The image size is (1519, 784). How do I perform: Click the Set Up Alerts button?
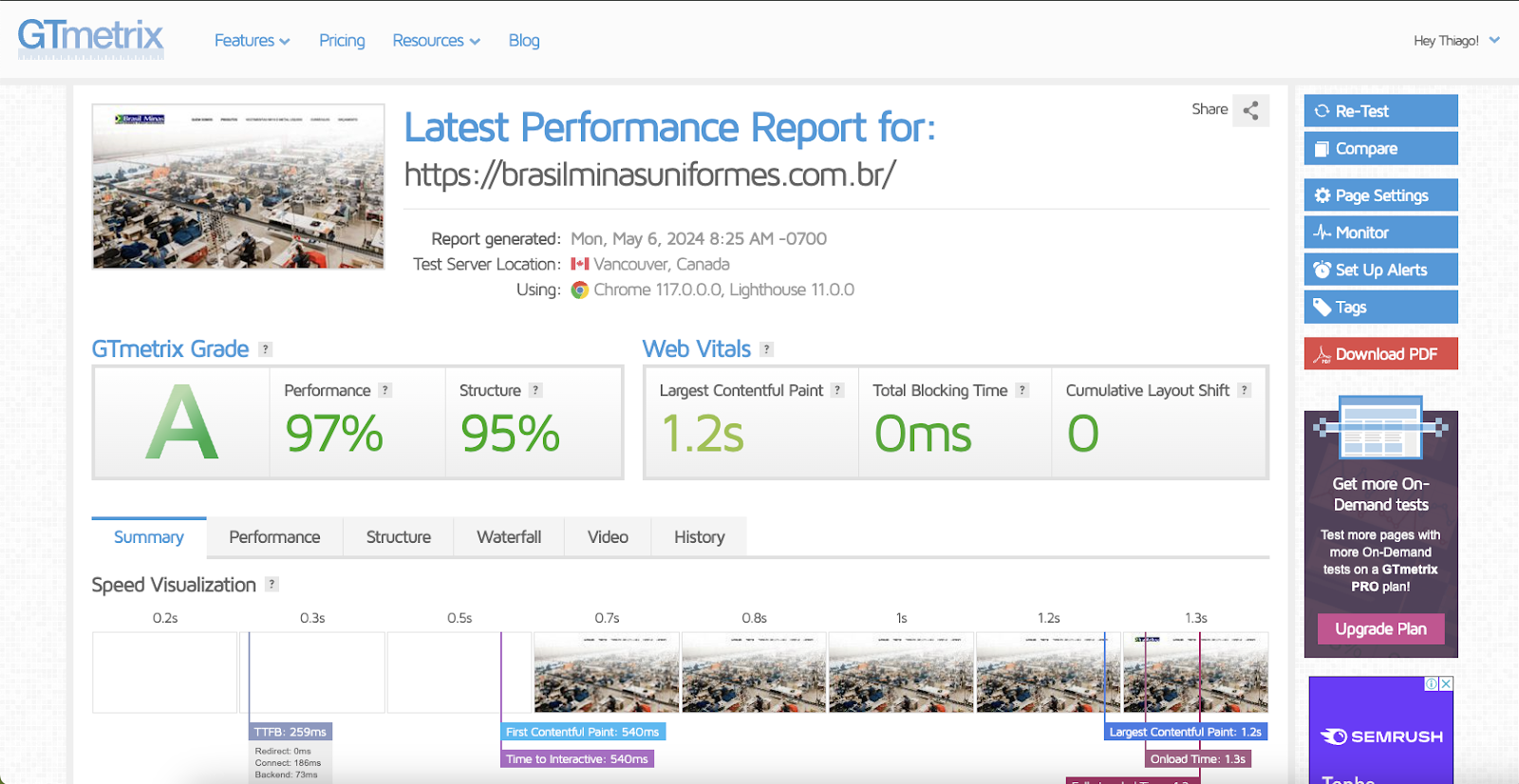(x=1380, y=270)
